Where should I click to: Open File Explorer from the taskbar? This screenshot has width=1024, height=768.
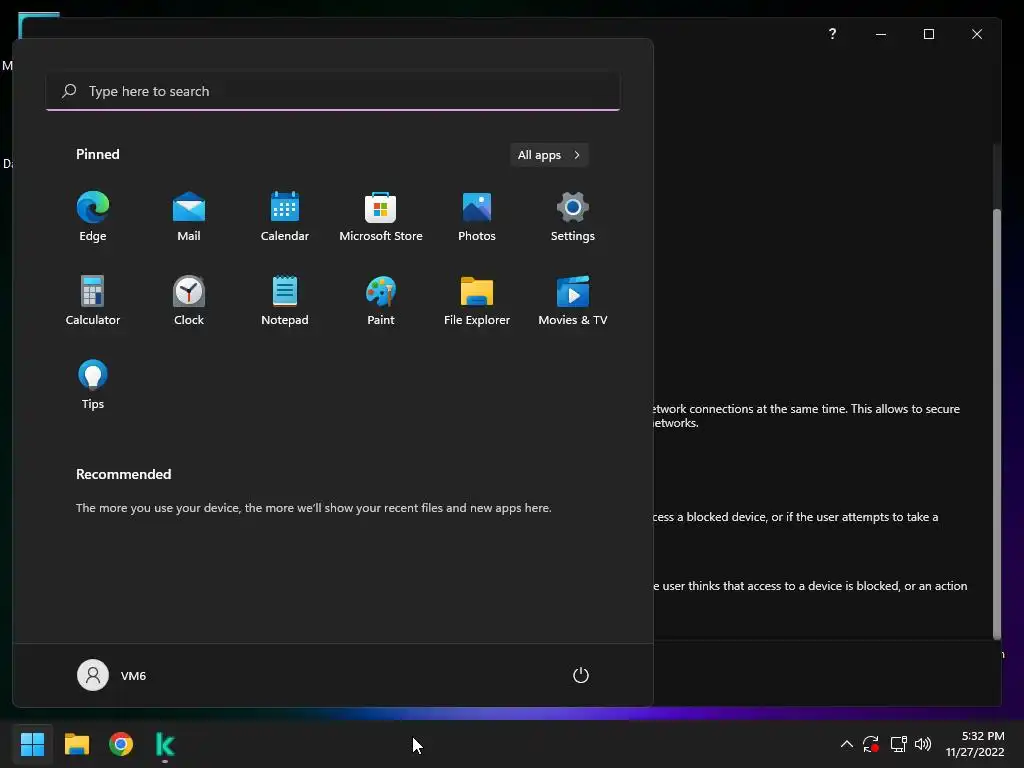click(x=76, y=744)
